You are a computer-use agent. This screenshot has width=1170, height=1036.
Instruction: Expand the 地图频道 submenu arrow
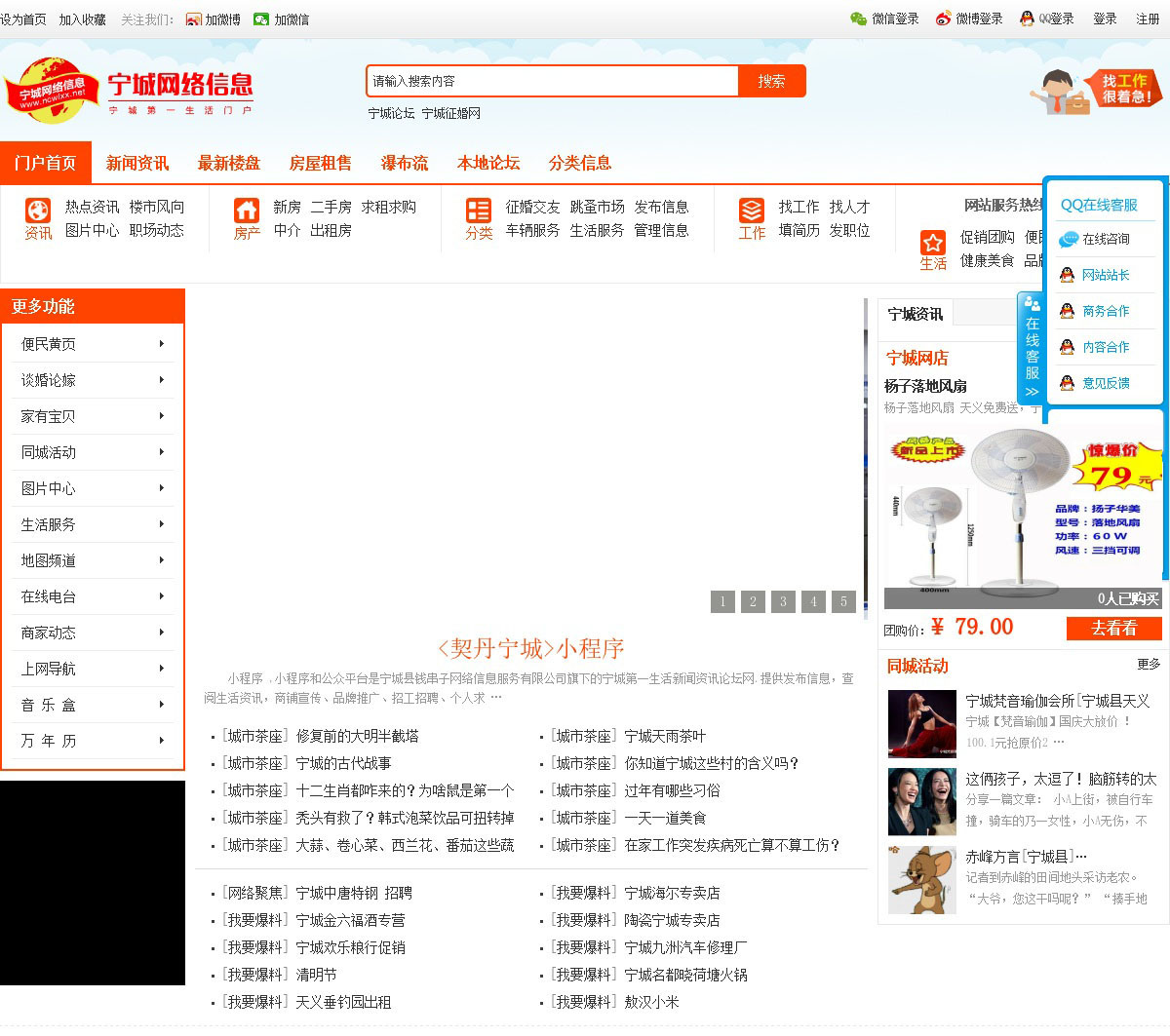(162, 560)
